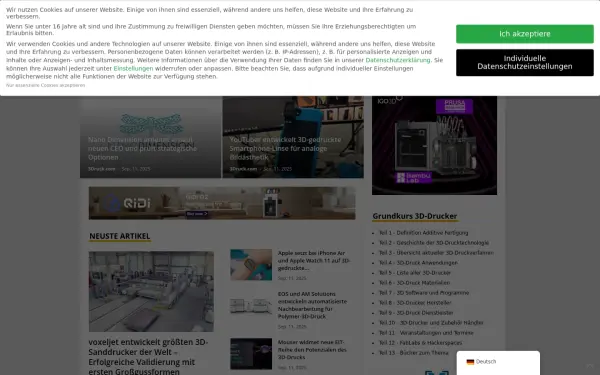Choose Nur essenzielle Cookies akzeptieren
This screenshot has height=375, width=600.
click(x=46, y=85)
